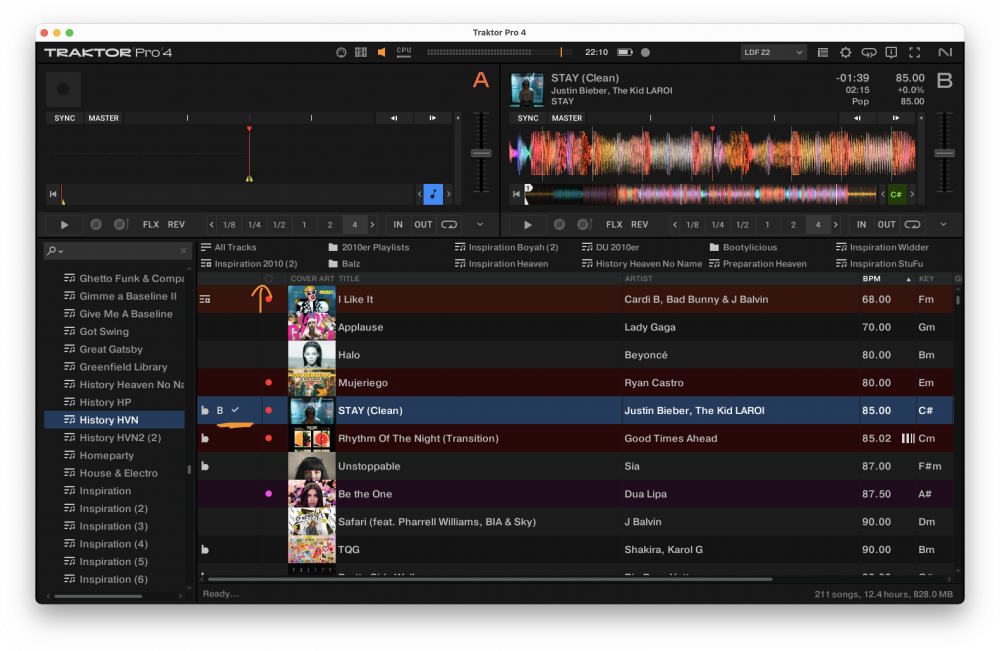Viewport: 1000px width, 651px height.
Task: Click the orange audio speaker indicator
Action: [x=381, y=52]
